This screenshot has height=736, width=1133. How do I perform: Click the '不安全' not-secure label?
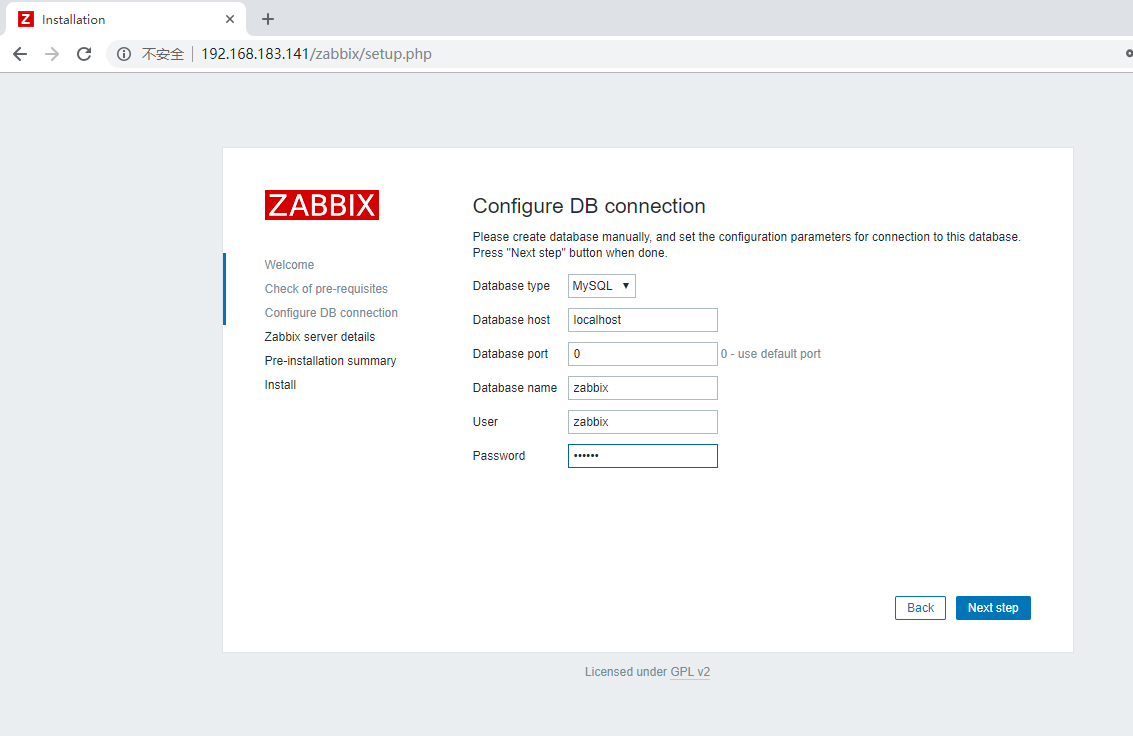click(x=163, y=54)
